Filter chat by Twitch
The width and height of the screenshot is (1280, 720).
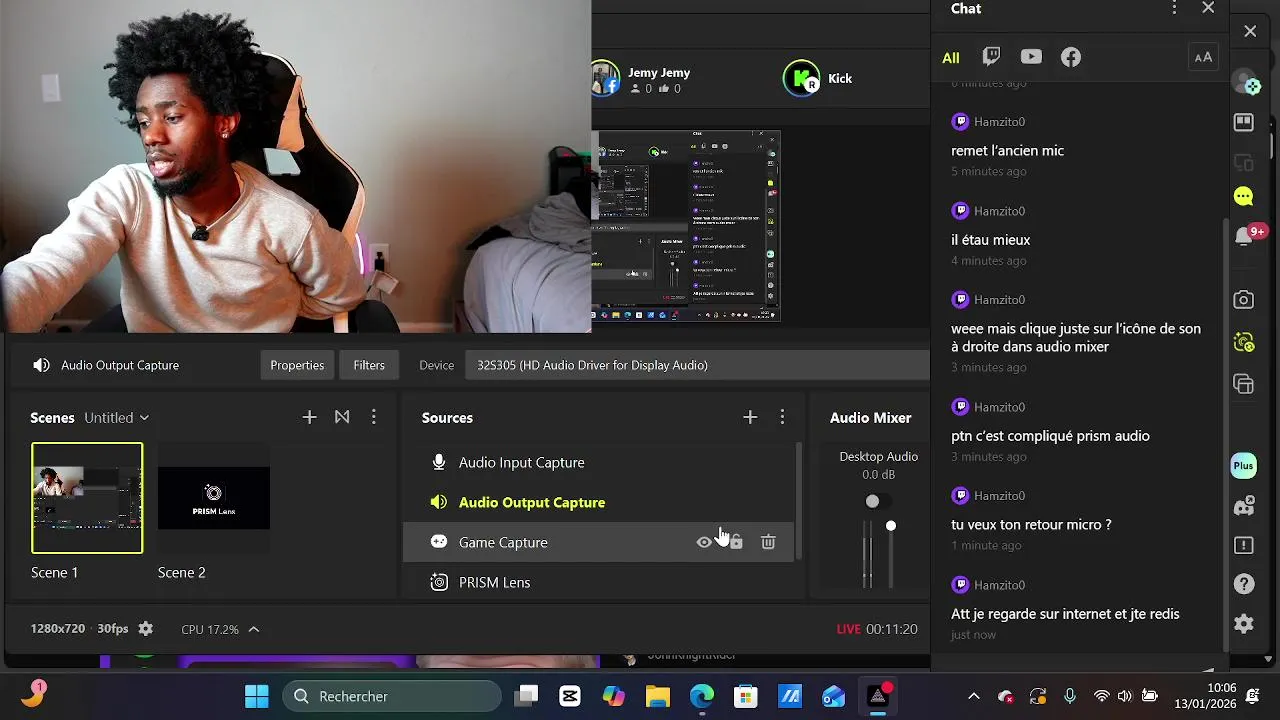(x=991, y=57)
